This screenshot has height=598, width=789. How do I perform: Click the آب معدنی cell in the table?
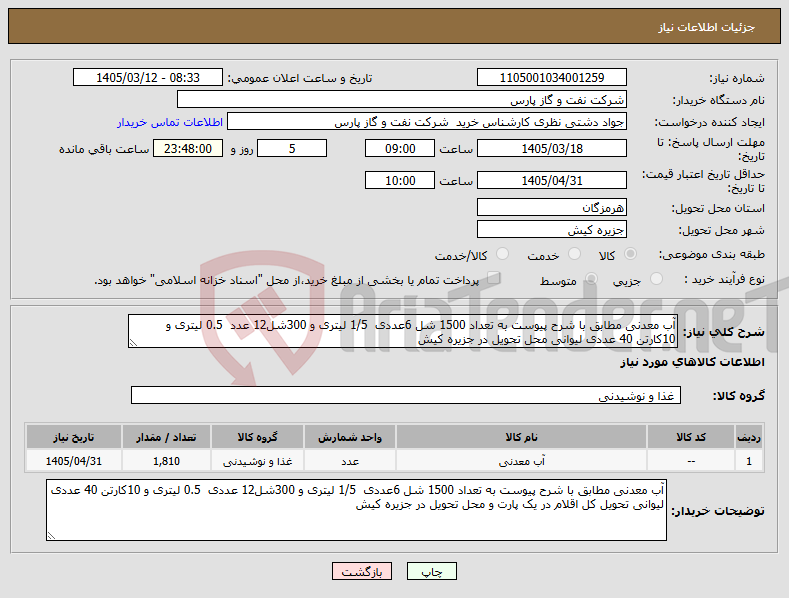coord(521,461)
